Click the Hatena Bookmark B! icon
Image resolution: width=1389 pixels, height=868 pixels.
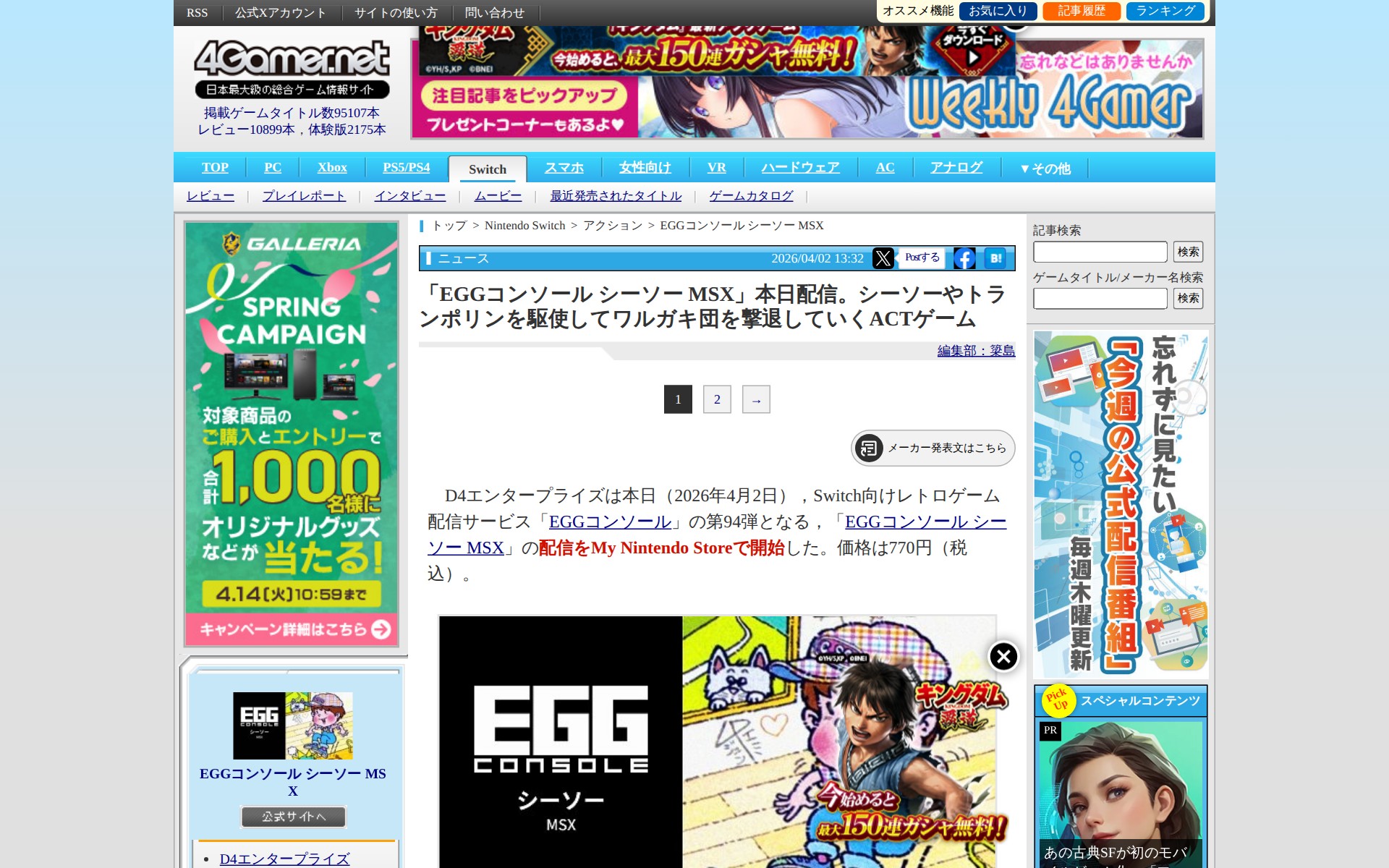[995, 258]
